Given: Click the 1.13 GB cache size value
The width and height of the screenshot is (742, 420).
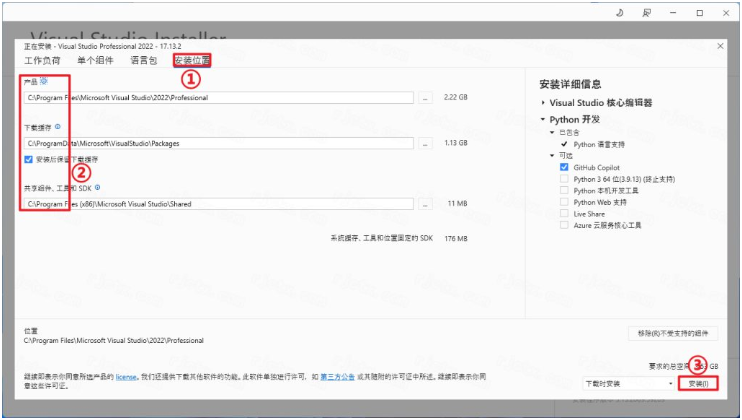Looking at the screenshot, I should [x=456, y=143].
